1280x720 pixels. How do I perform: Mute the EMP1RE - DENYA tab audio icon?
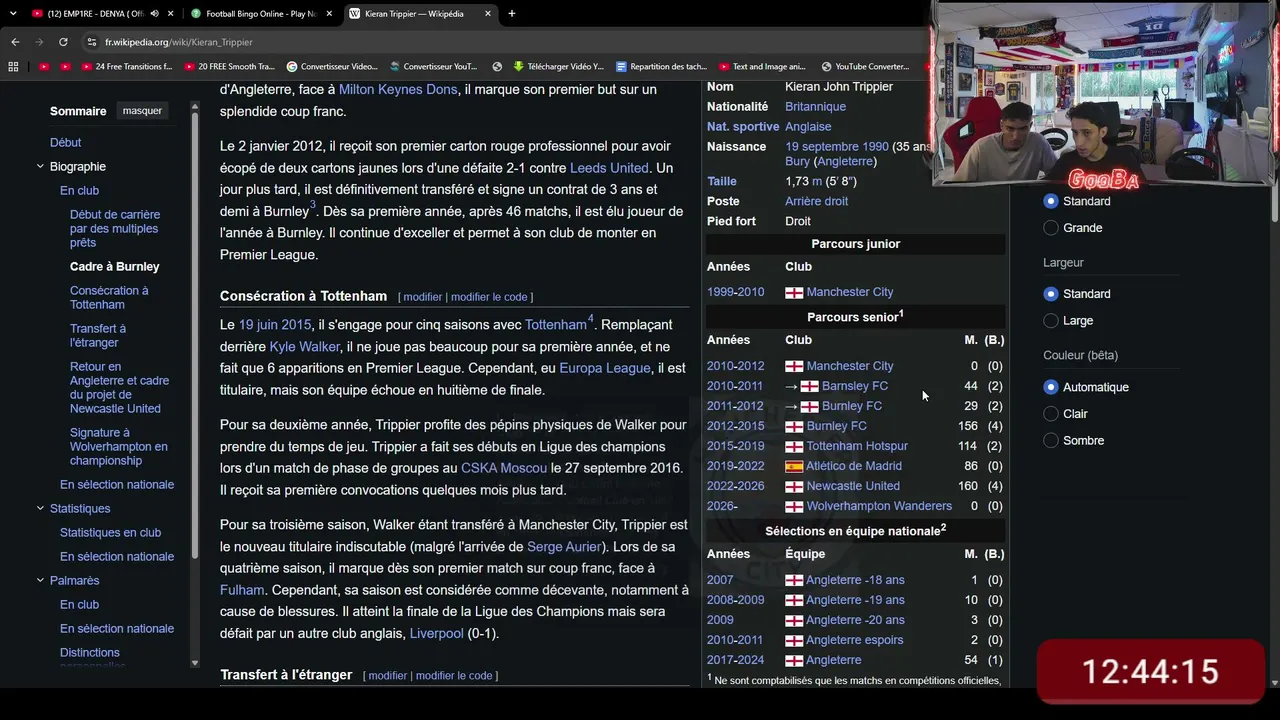tap(153, 14)
